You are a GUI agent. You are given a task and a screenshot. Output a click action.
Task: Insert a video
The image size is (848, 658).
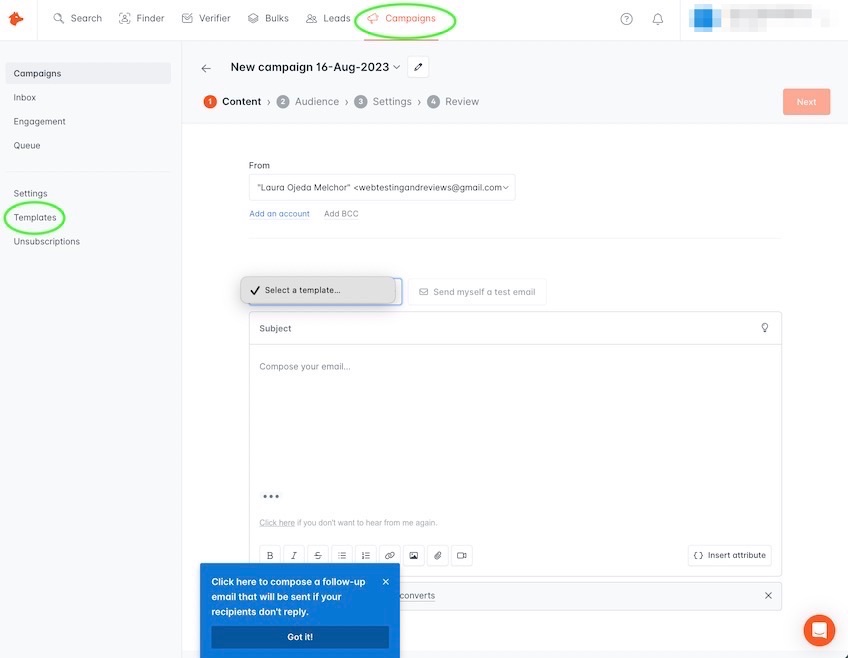pyautogui.click(x=462, y=555)
